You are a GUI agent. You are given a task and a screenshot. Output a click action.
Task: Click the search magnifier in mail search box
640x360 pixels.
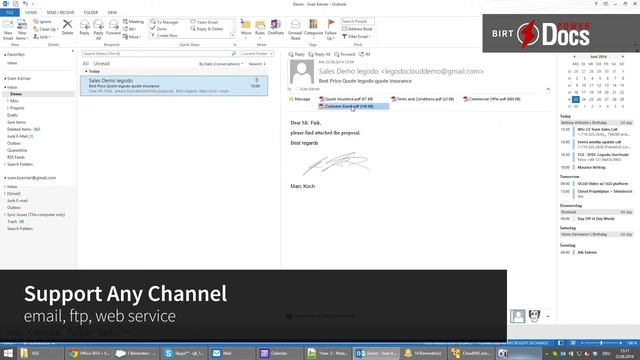coord(234,53)
